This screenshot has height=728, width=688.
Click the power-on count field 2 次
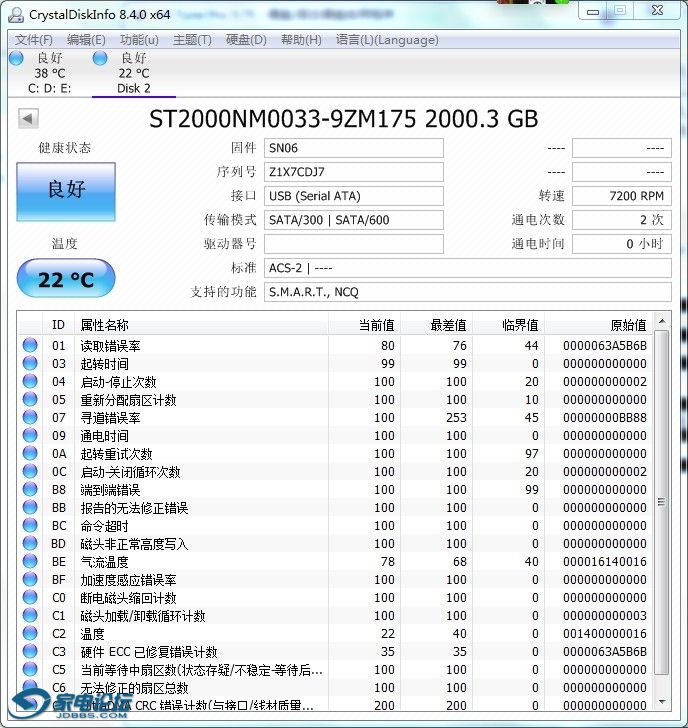622,220
